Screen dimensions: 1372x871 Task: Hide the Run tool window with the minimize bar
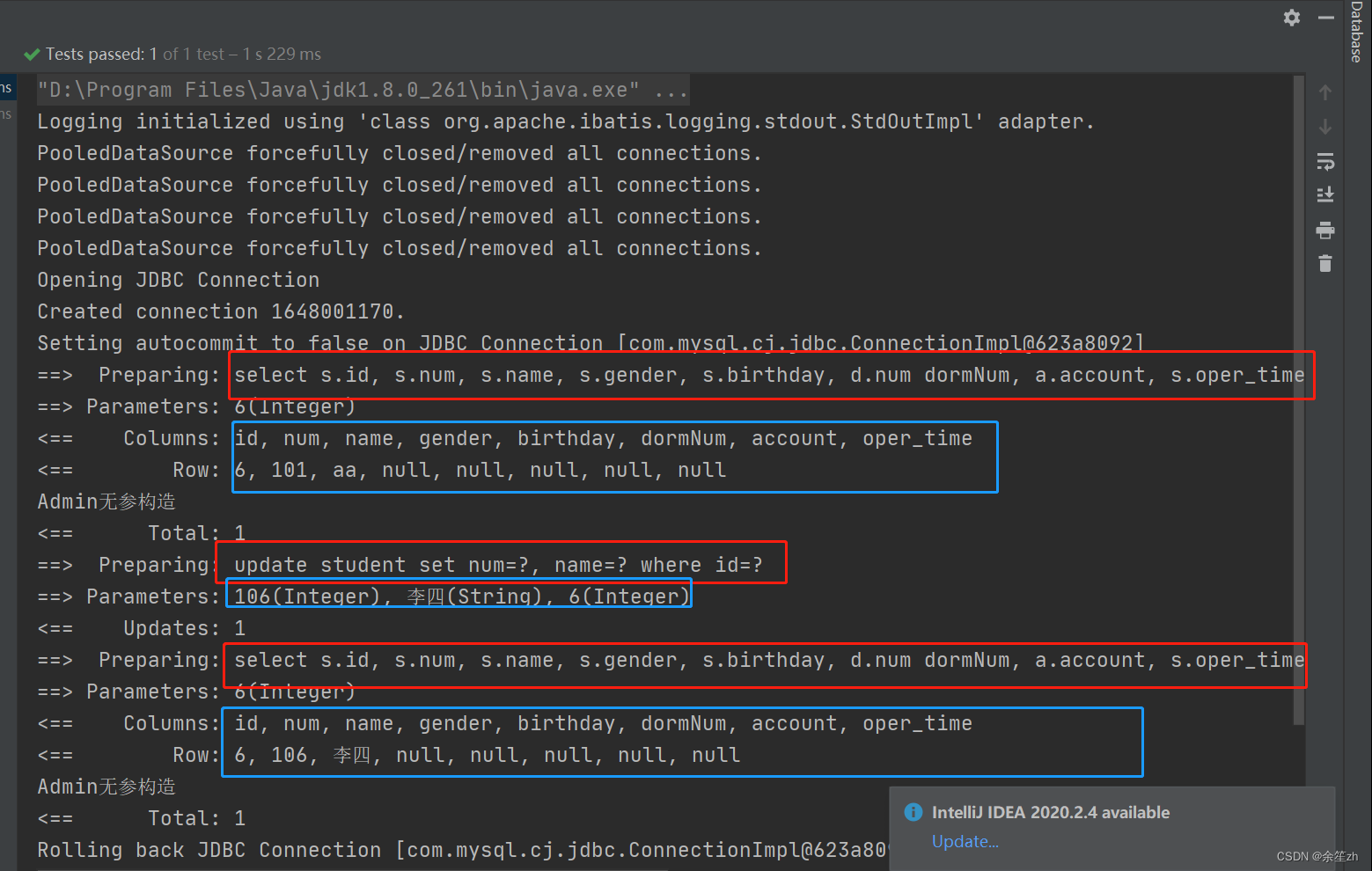[x=1326, y=18]
